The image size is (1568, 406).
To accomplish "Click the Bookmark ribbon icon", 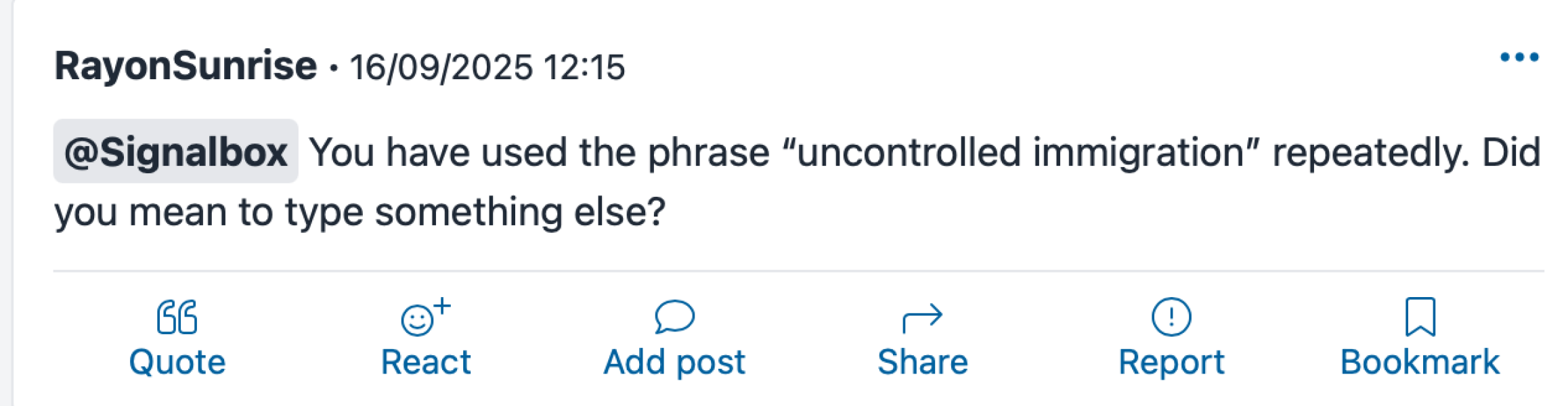I will (x=1420, y=317).
